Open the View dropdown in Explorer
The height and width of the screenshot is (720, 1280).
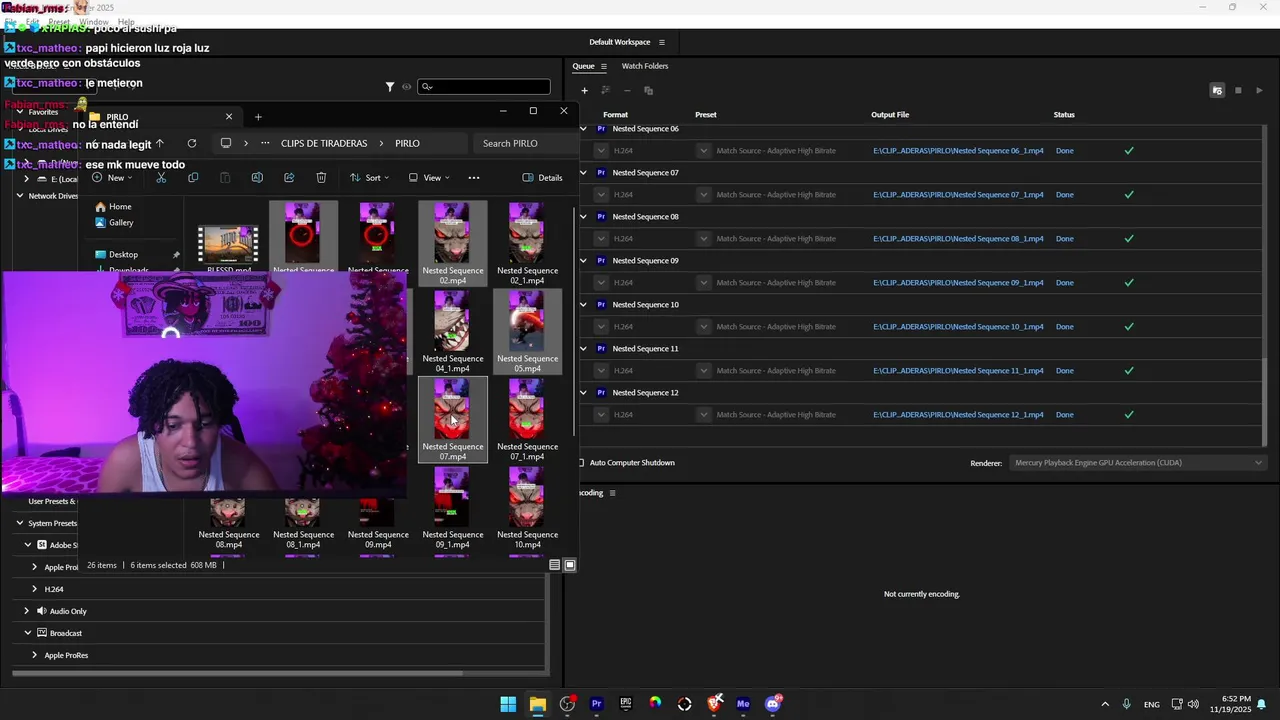pyautogui.click(x=429, y=178)
